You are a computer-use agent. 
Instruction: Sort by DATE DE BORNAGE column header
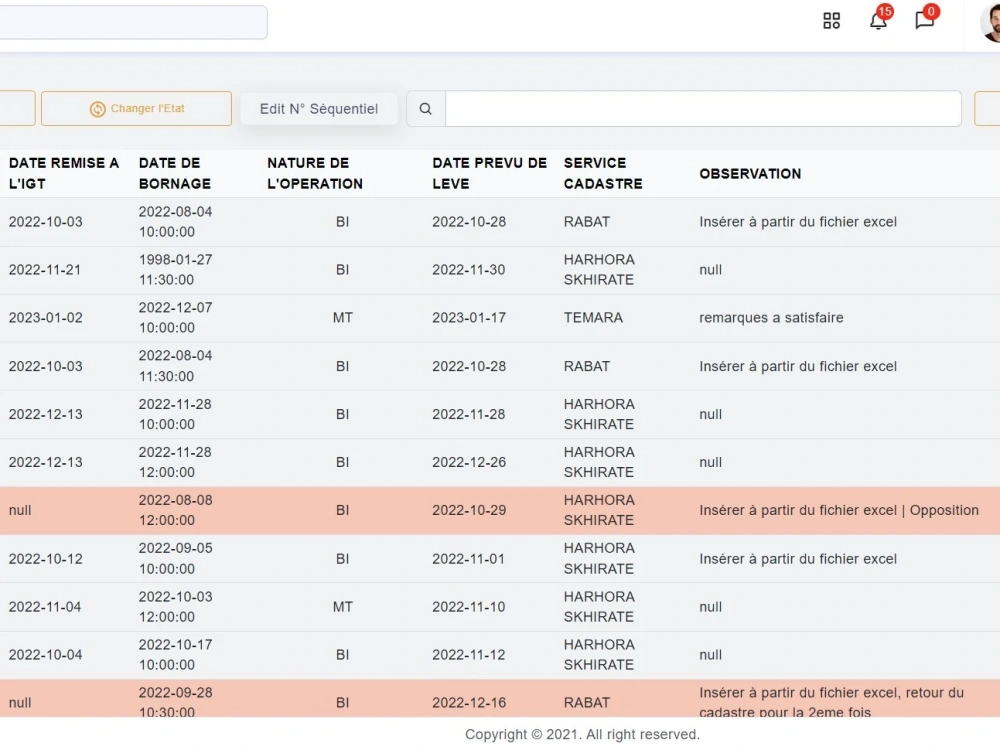[175, 173]
